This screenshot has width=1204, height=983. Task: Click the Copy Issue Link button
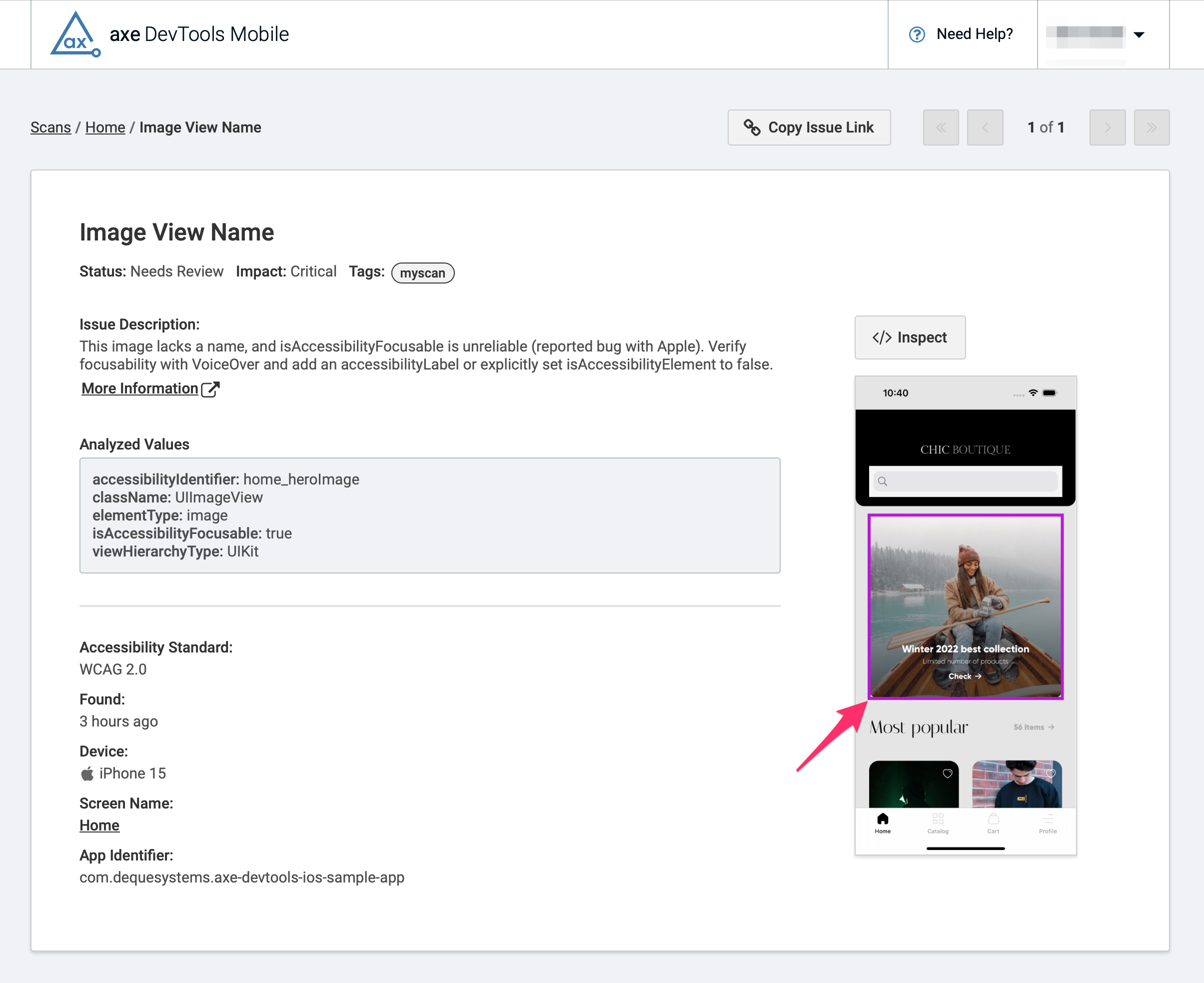pos(809,127)
